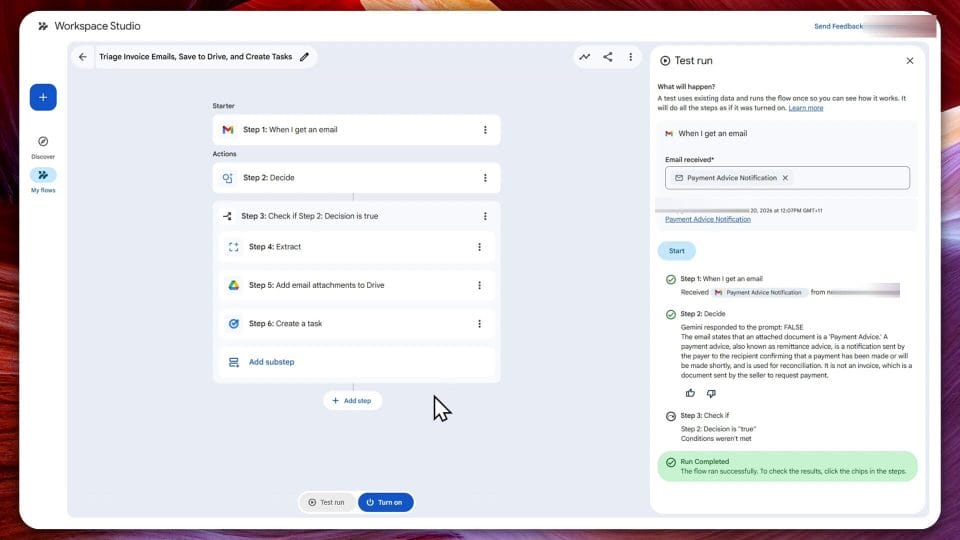Select Step 4: Extract card
The width and height of the screenshot is (960, 540).
coord(356,247)
